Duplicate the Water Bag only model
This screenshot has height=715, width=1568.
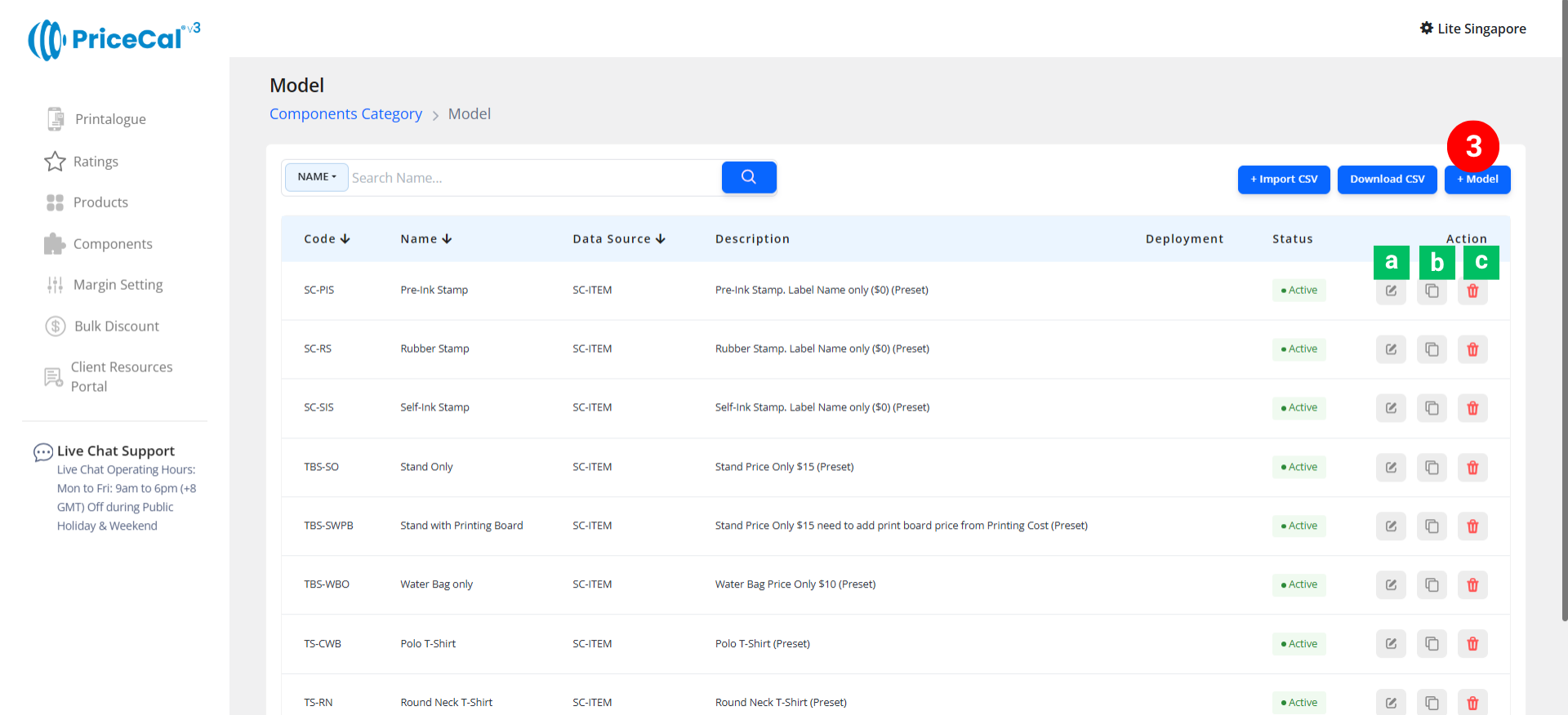point(1432,585)
